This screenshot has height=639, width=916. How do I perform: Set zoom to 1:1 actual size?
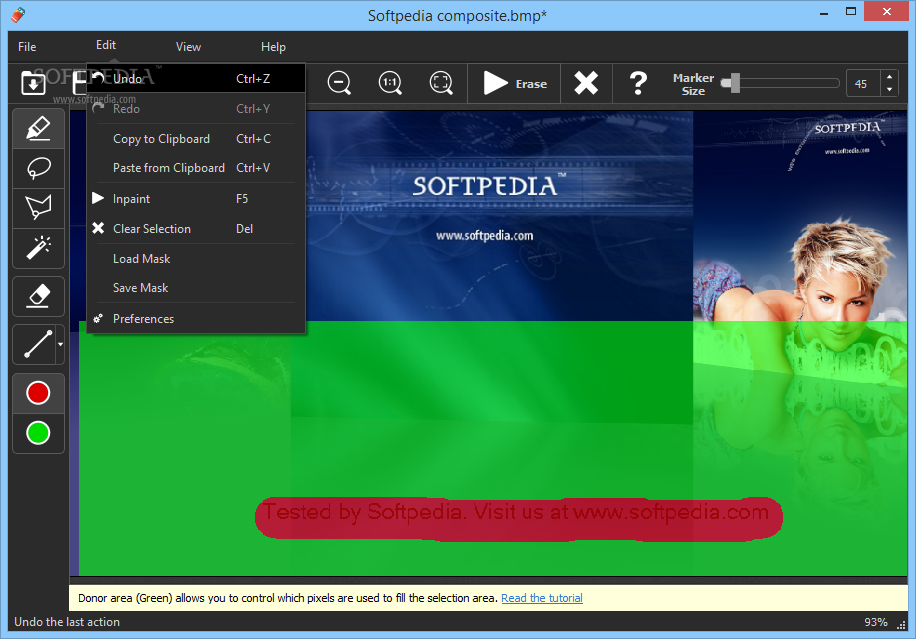click(390, 83)
